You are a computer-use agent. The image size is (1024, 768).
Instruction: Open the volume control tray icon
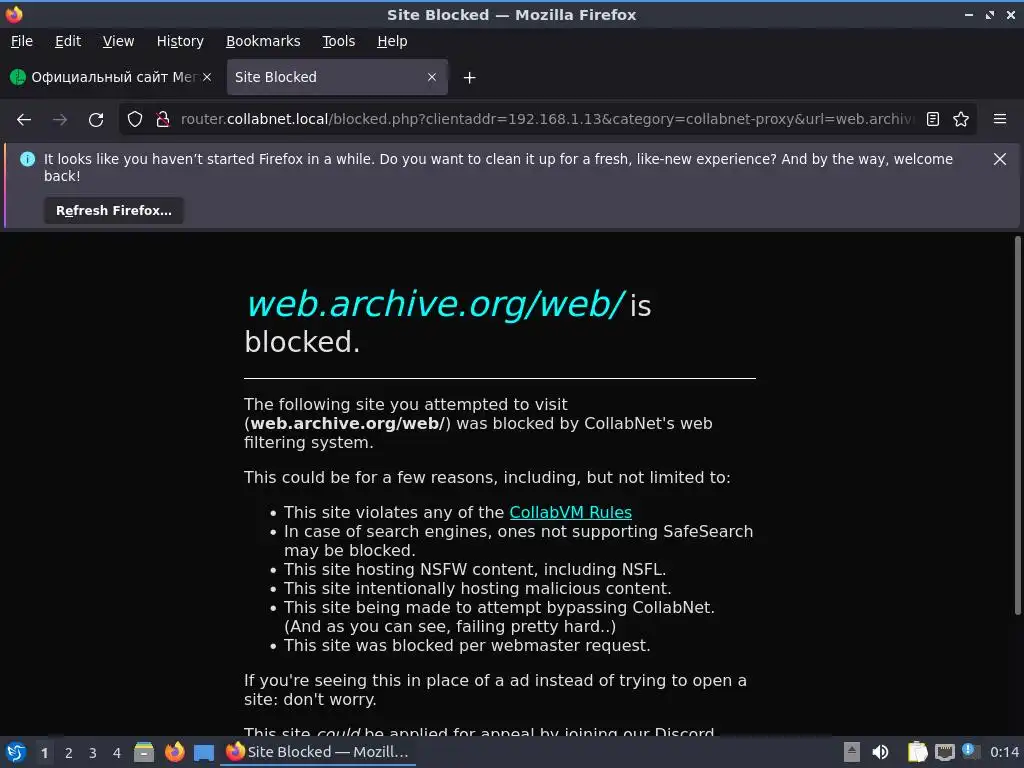click(880, 752)
